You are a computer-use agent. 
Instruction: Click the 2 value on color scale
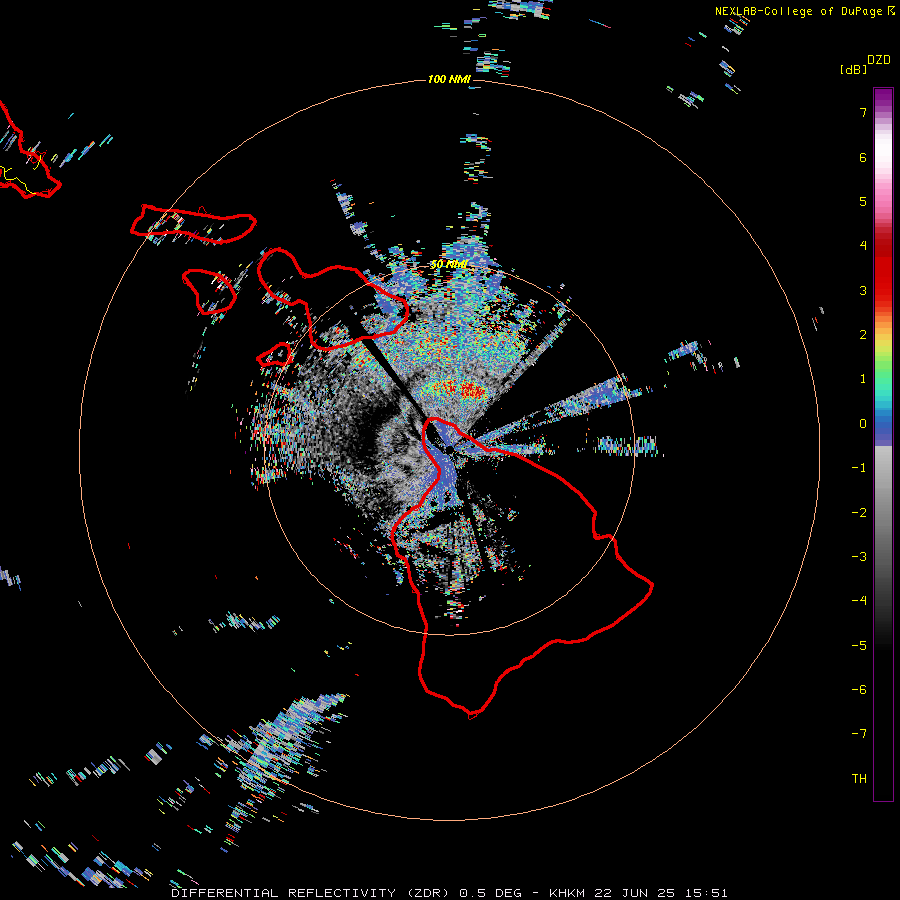point(863,335)
